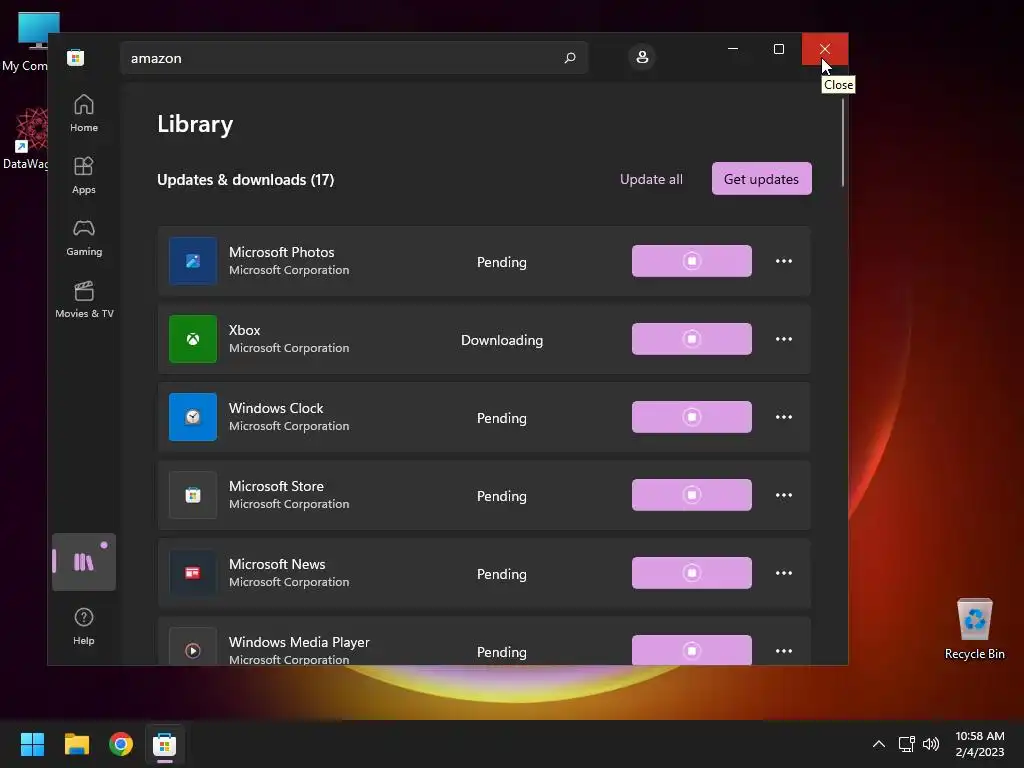Select the Windows Media Player title text
The height and width of the screenshot is (768, 1024).
pos(299,642)
